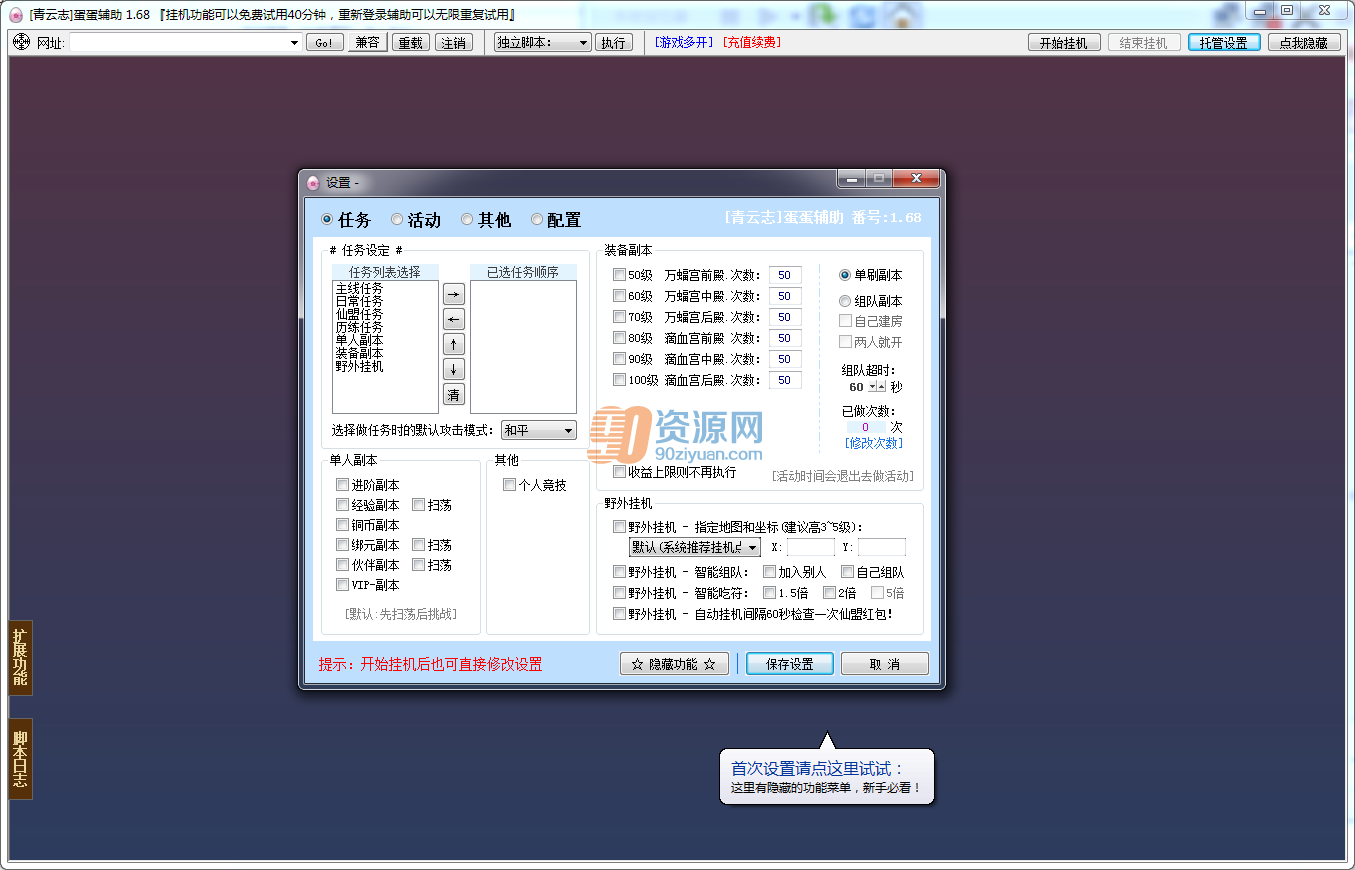
Task: Click the 组队超时 seconds stepper arrows
Action: [x=877, y=387]
